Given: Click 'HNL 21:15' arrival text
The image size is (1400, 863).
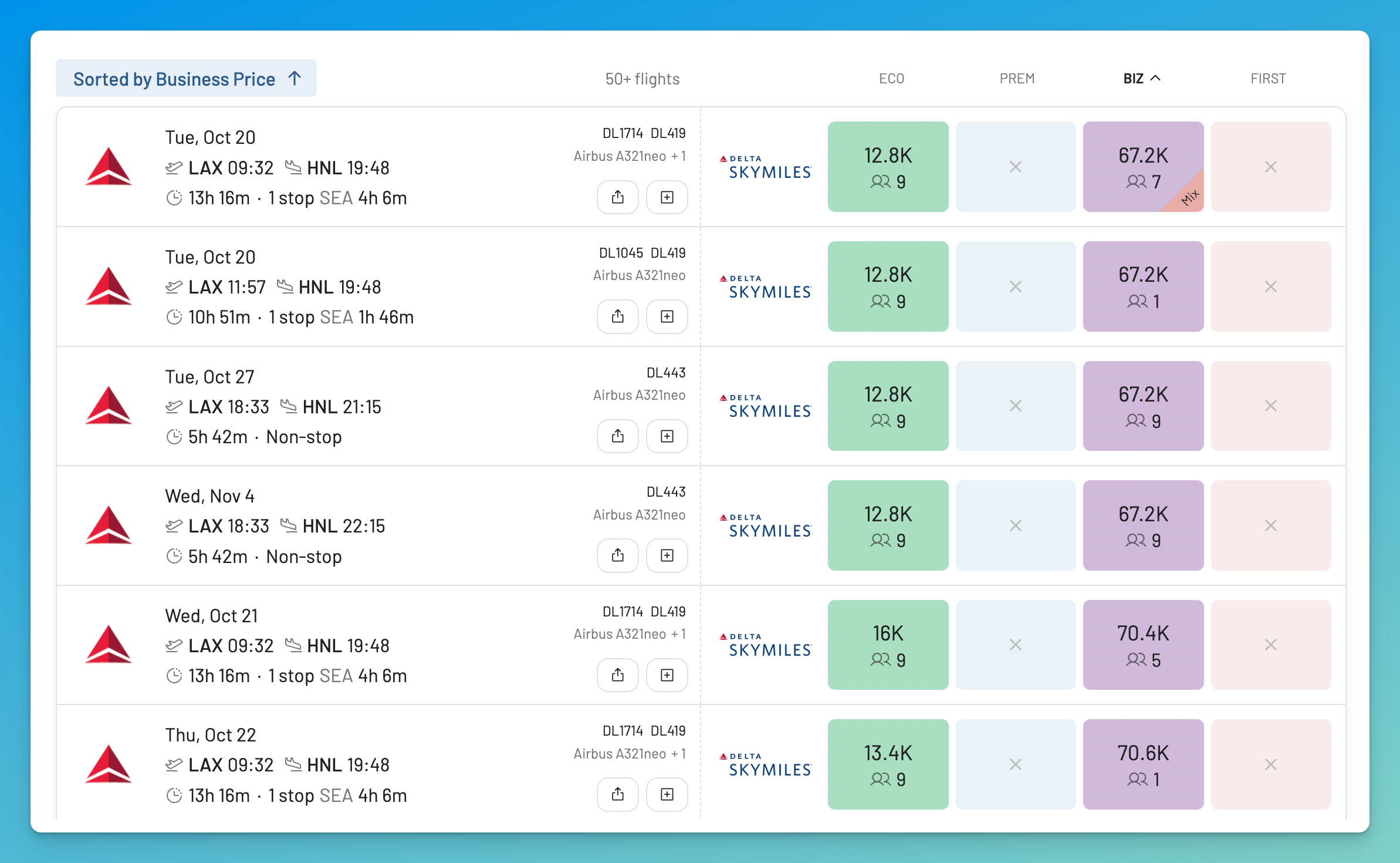Looking at the screenshot, I should (x=341, y=407).
